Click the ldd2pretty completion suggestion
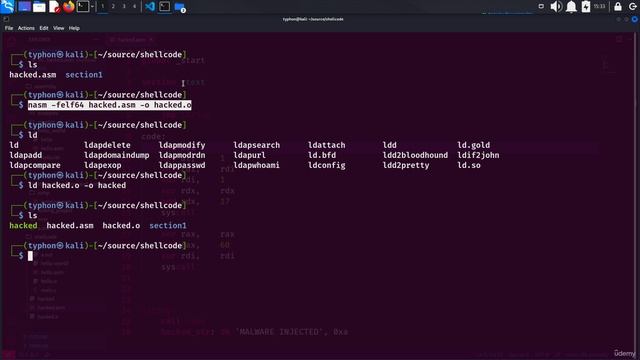640x360 pixels. point(406,165)
